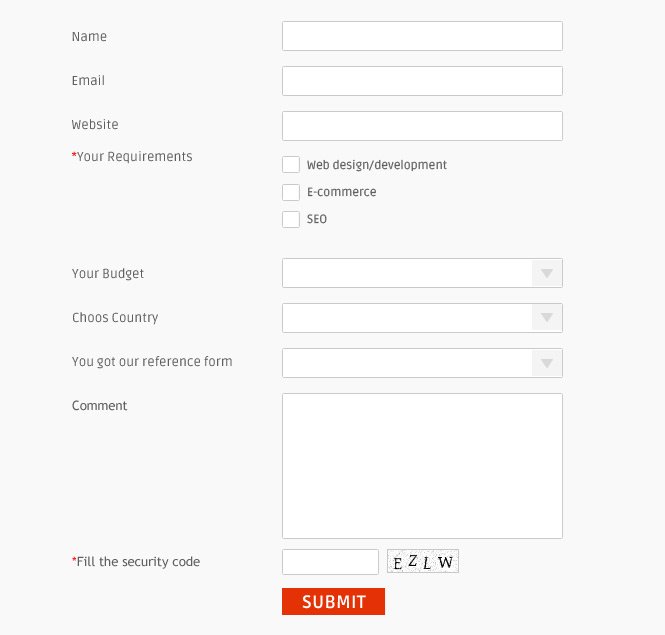Check the SEO option
The image size is (665, 635).
click(x=291, y=219)
